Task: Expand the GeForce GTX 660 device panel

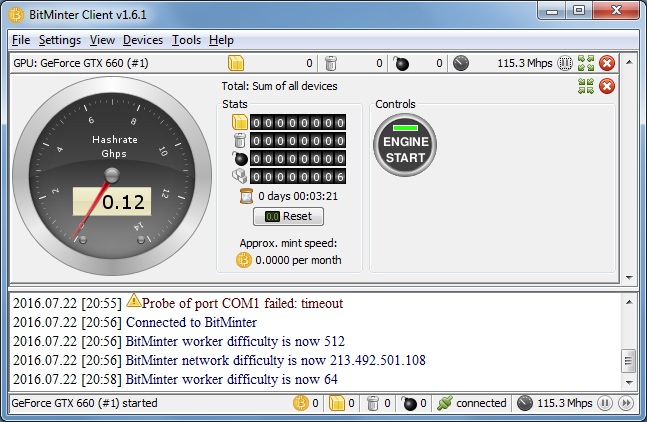Action: coord(586,63)
